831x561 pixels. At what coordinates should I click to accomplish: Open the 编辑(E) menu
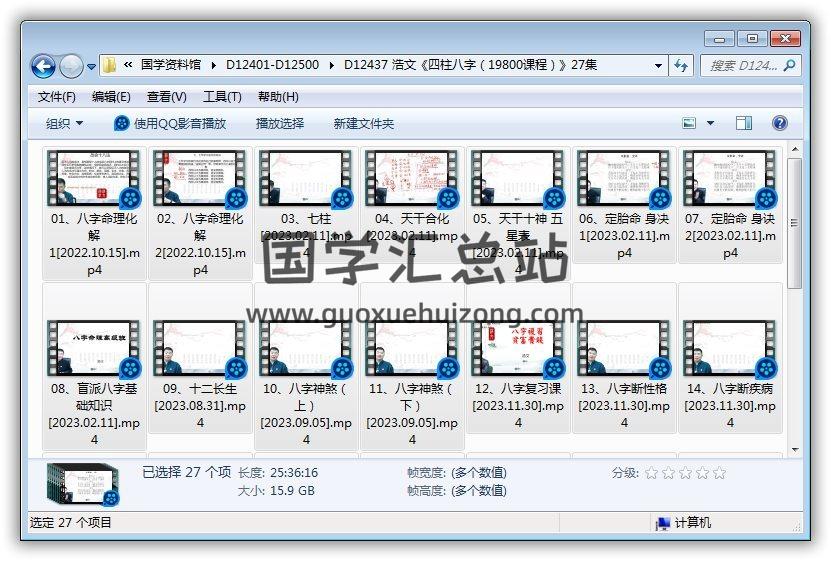coord(111,97)
